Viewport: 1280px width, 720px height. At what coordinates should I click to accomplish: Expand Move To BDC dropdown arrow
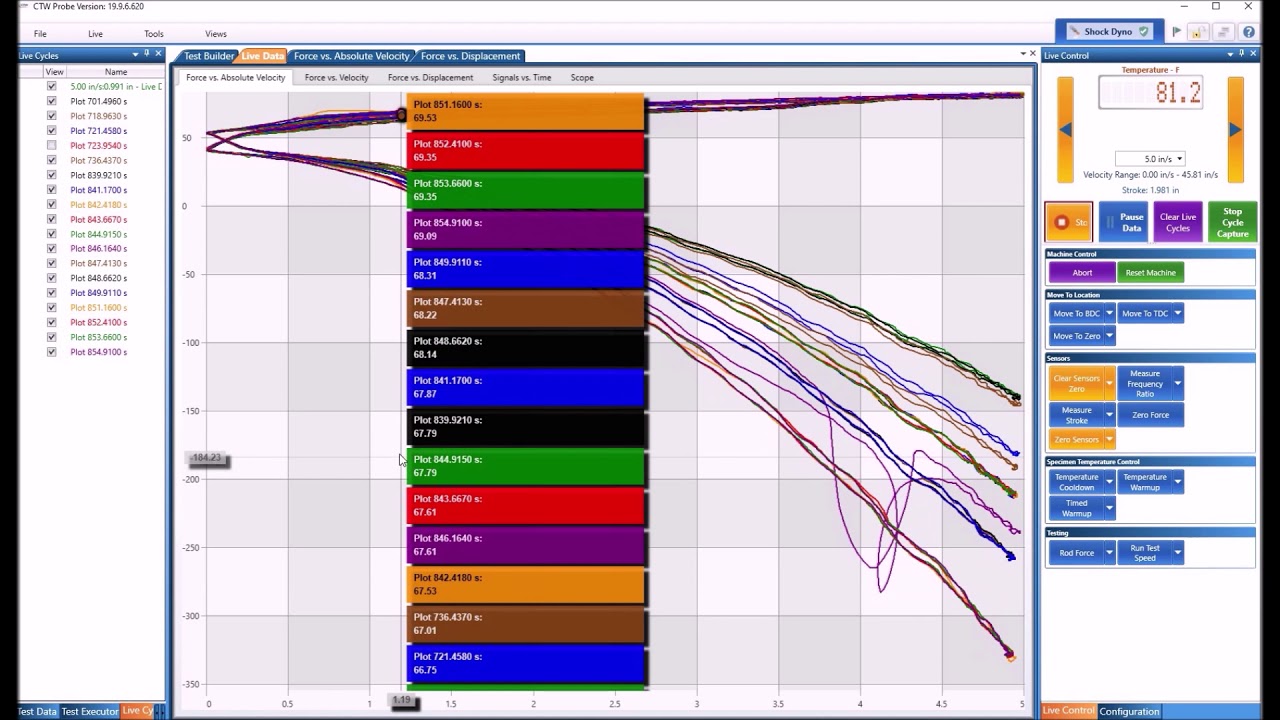pos(1109,314)
